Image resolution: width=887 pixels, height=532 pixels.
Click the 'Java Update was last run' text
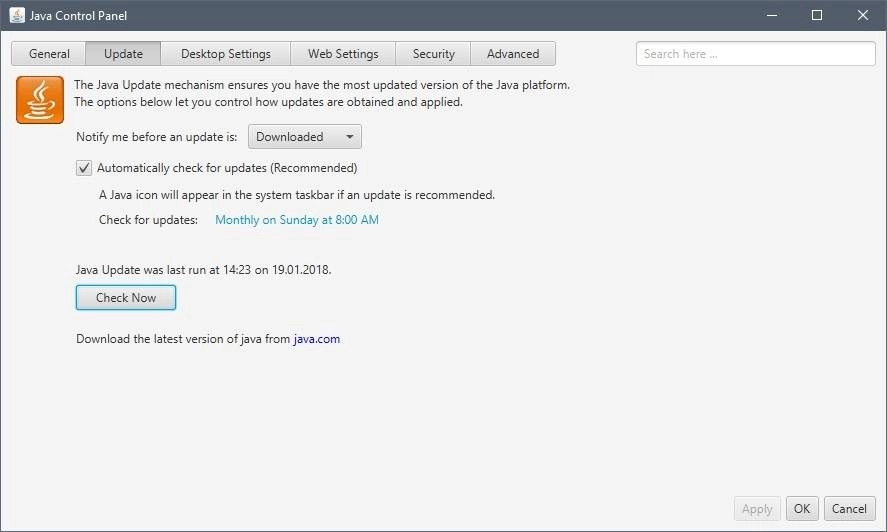point(204,270)
